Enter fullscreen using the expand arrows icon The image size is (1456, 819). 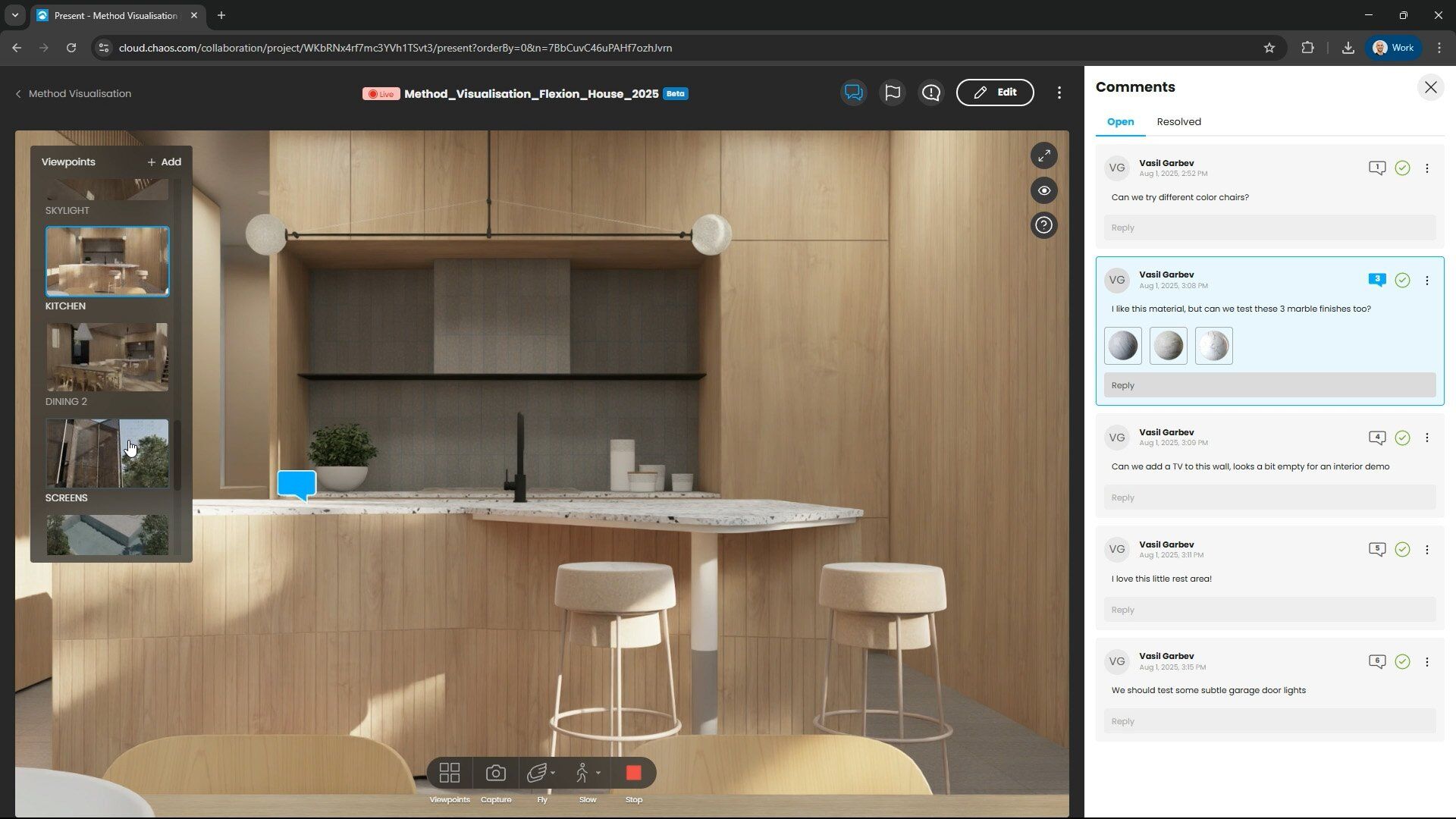[x=1044, y=155]
